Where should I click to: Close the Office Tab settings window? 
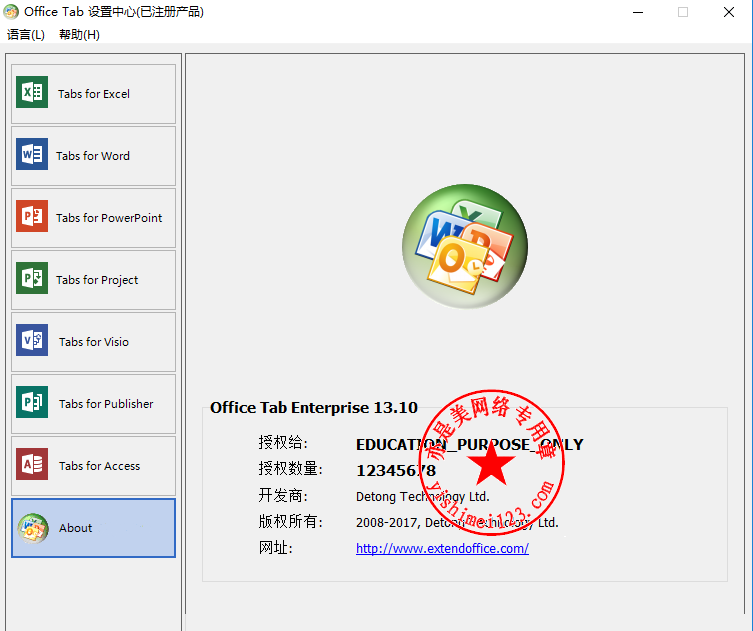tap(729, 12)
